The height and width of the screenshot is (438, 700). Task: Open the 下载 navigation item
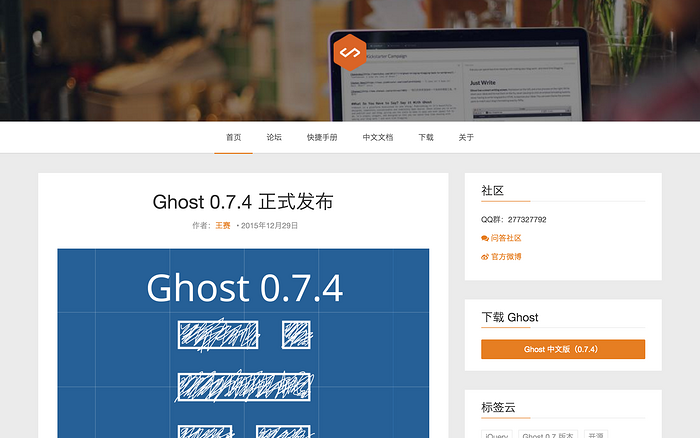(426, 138)
